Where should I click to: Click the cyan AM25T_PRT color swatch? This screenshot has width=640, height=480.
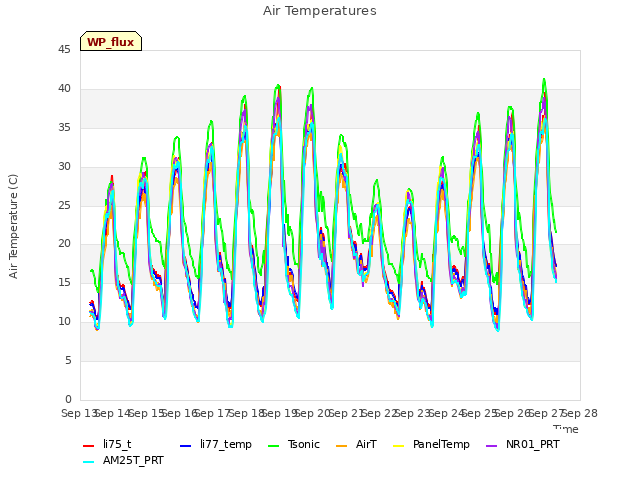(89, 462)
